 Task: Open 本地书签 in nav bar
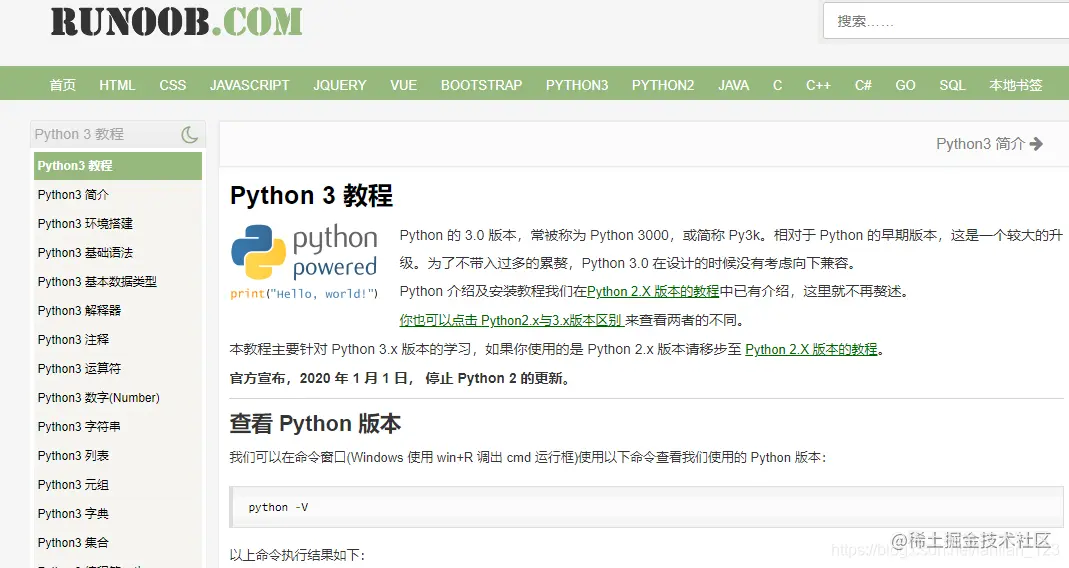tap(1016, 85)
